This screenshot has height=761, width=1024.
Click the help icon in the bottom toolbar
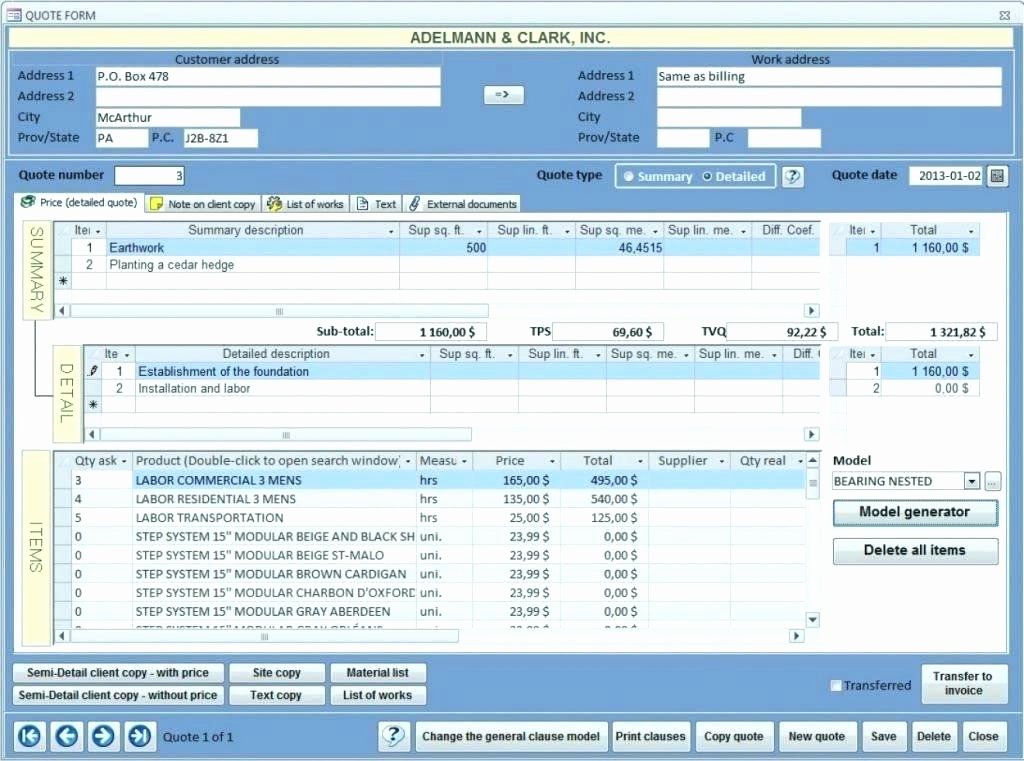pos(394,736)
